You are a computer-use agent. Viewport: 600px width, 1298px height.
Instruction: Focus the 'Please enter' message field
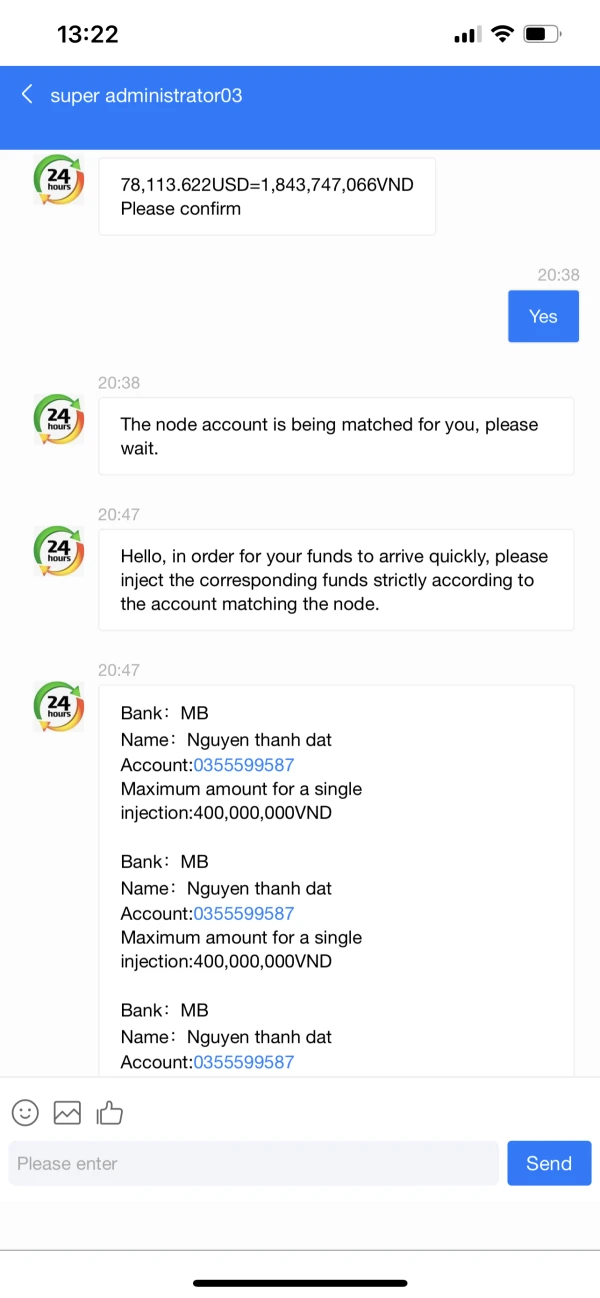(253, 1163)
